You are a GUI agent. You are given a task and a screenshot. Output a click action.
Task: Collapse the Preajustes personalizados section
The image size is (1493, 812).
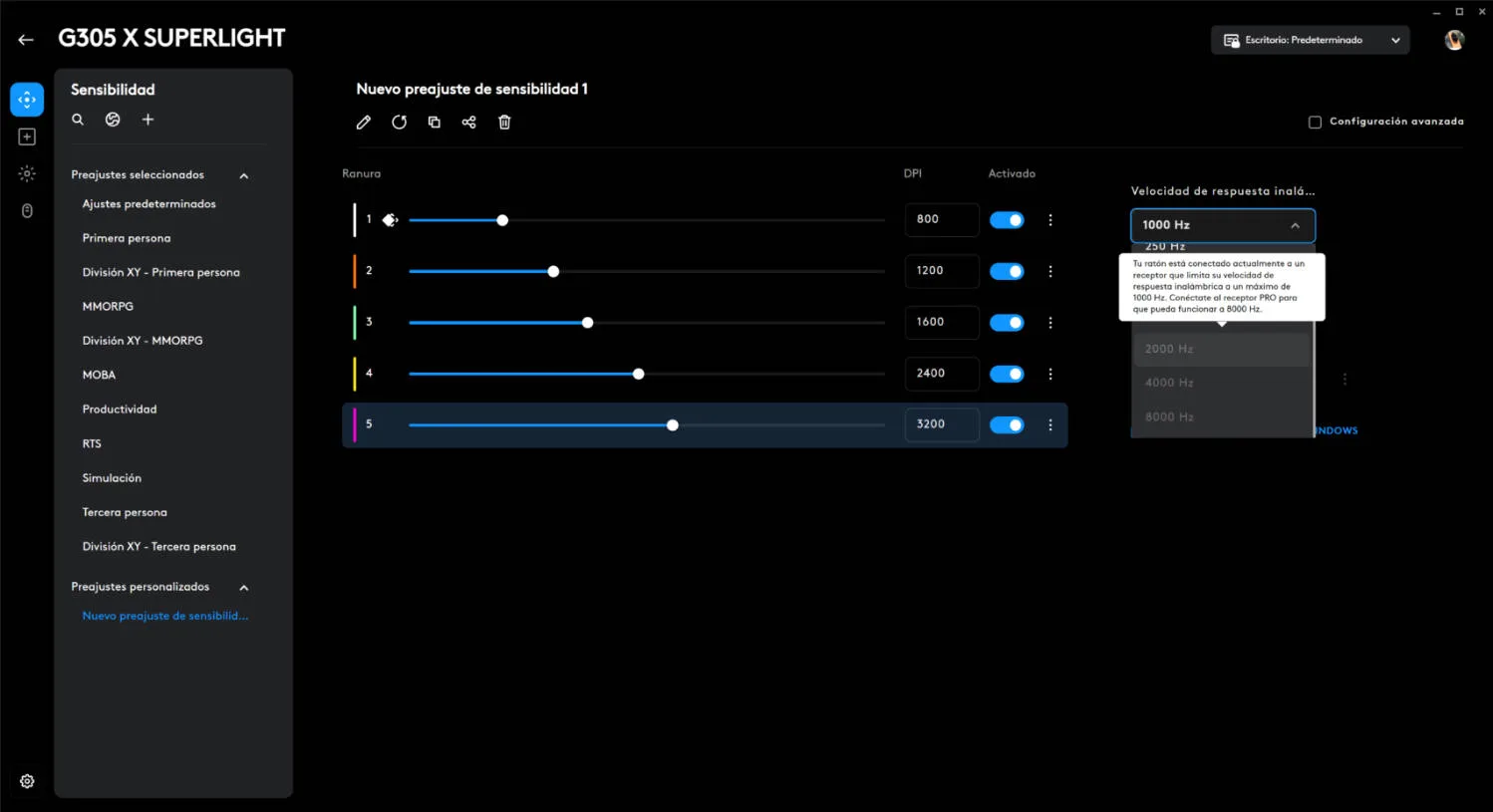[244, 588]
